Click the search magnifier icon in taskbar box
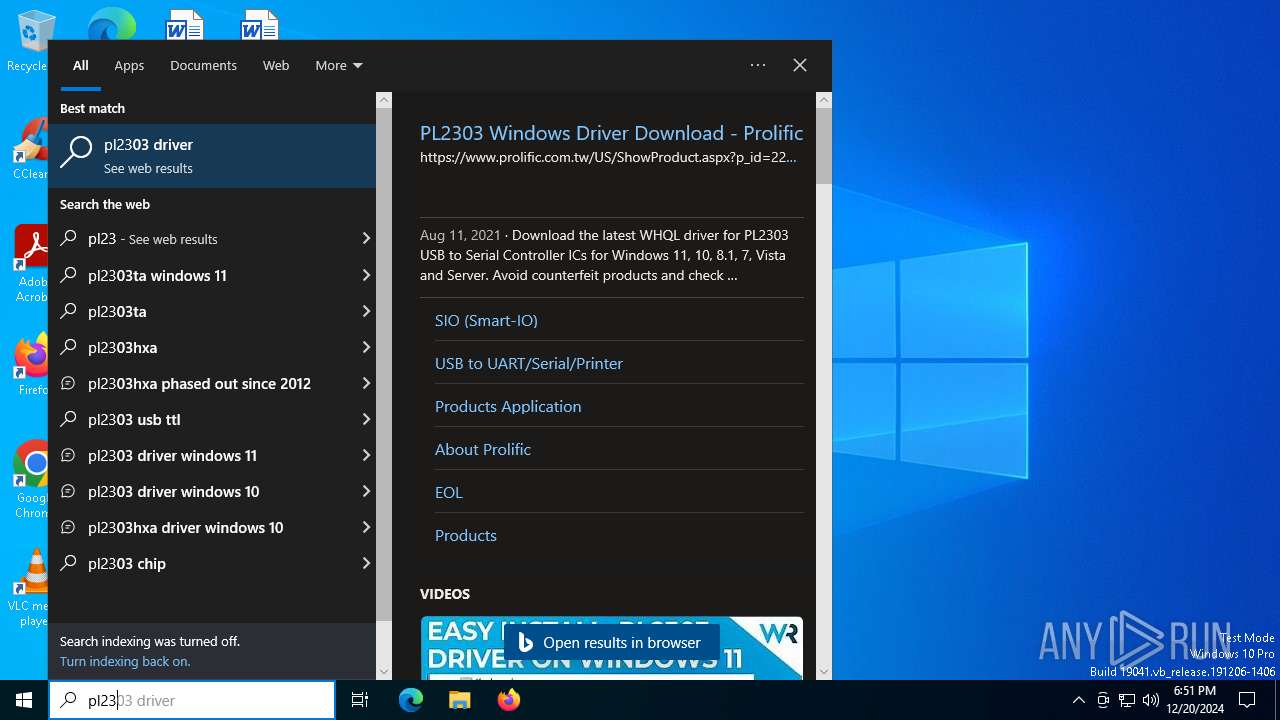This screenshot has height=720, width=1280. pyautogui.click(x=68, y=700)
